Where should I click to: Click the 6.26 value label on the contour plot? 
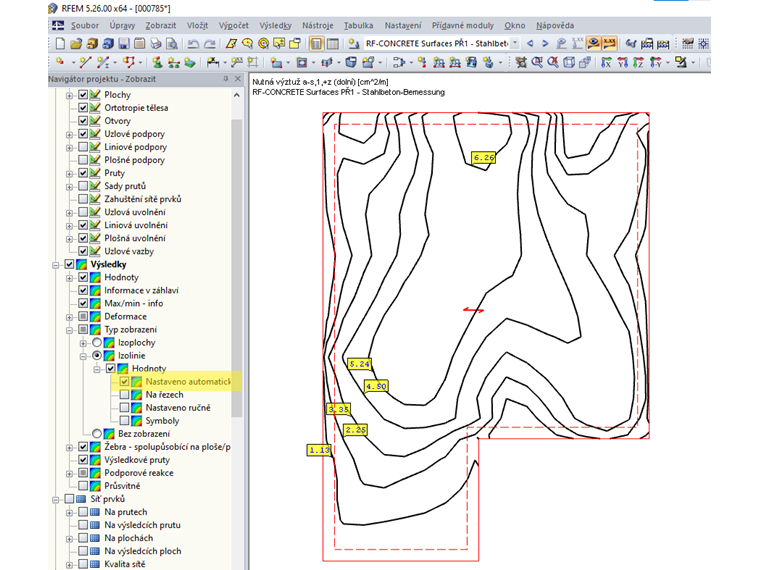point(484,158)
